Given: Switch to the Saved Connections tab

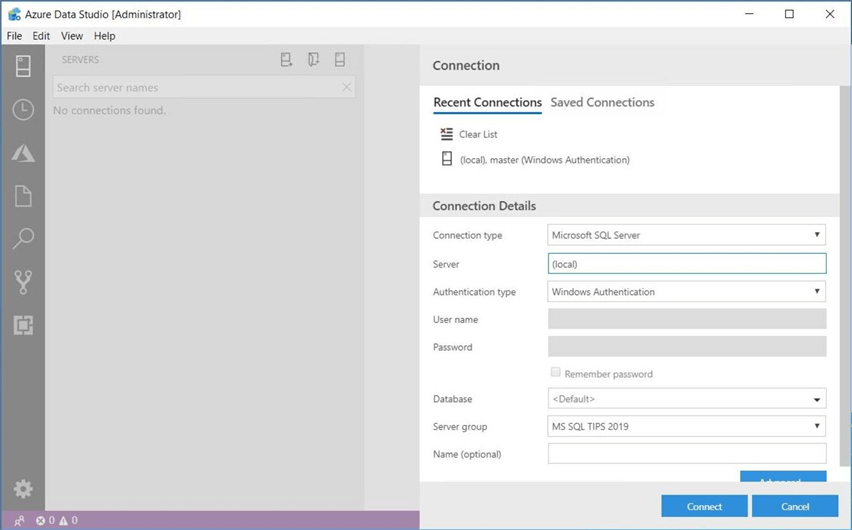Looking at the screenshot, I should pos(602,102).
